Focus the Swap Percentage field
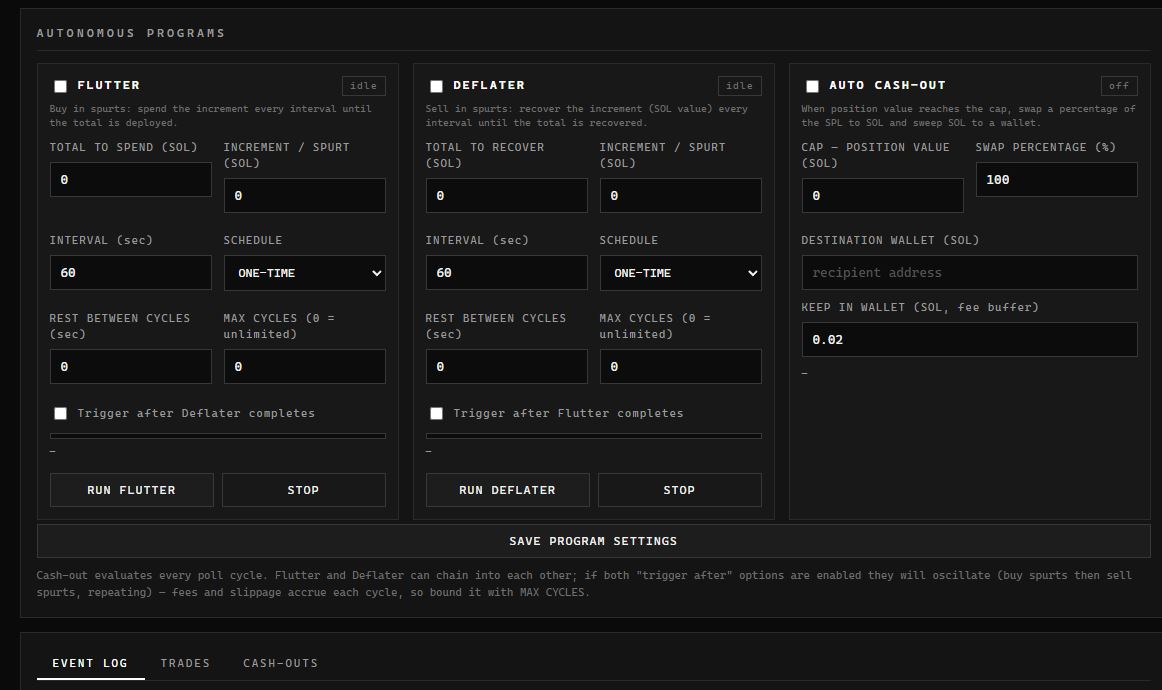 [1057, 180]
